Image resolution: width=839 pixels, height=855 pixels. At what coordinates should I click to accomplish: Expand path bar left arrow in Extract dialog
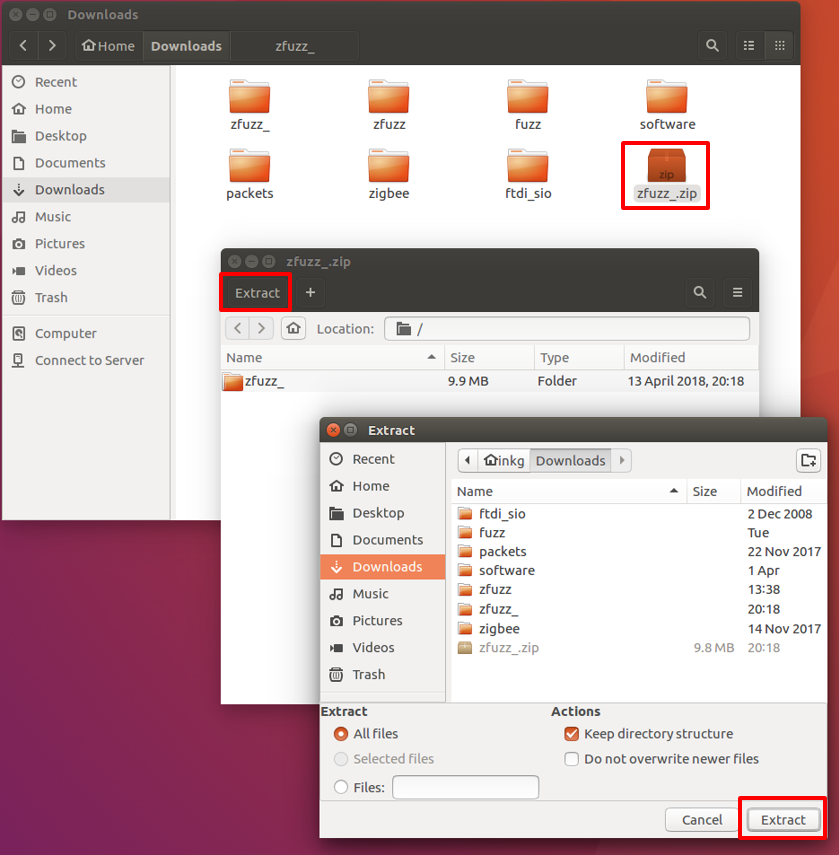tap(467, 460)
